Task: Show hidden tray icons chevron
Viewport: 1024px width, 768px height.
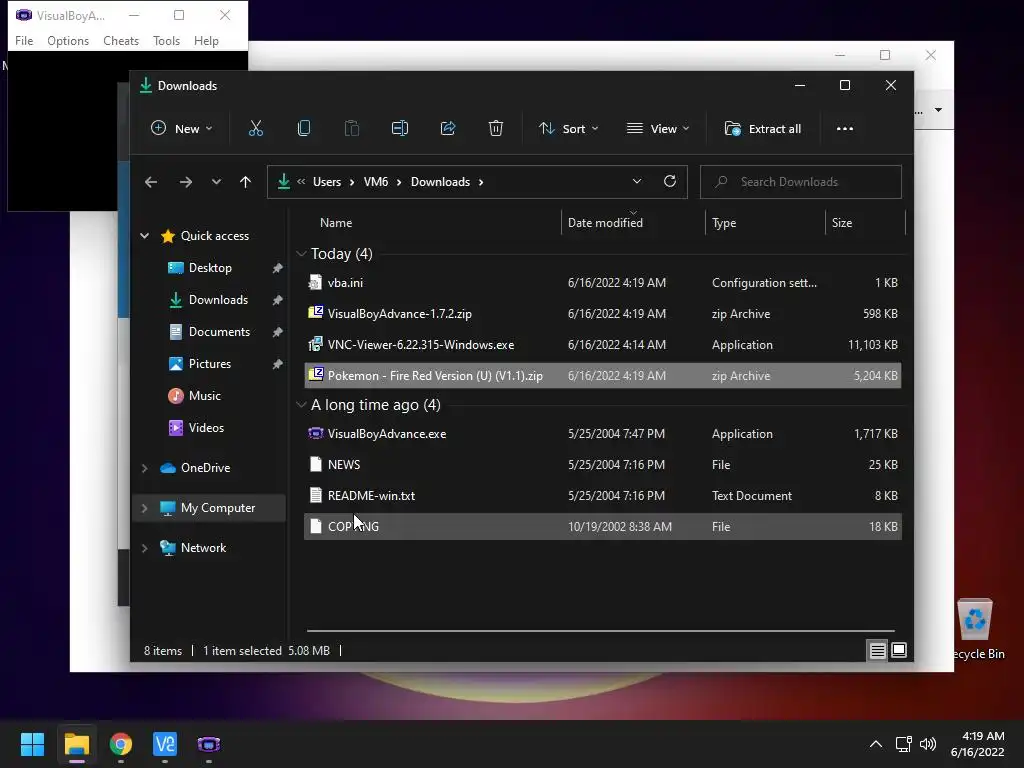Action: pos(876,744)
